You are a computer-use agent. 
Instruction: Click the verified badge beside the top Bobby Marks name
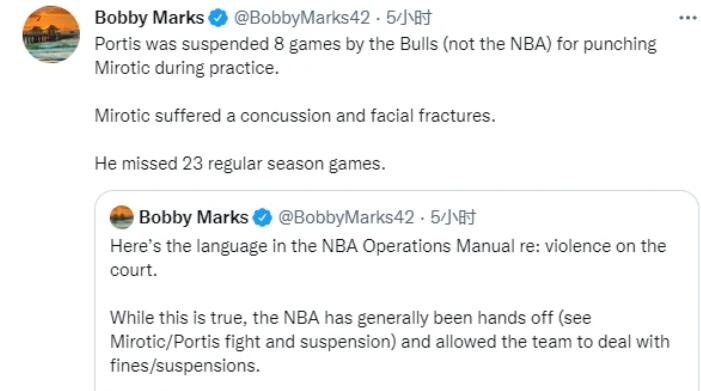219,18
